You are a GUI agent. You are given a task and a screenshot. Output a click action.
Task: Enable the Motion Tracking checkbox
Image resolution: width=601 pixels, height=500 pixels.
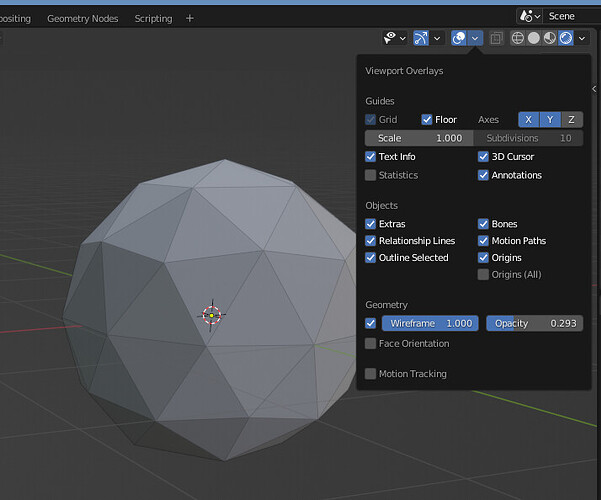(x=370, y=374)
